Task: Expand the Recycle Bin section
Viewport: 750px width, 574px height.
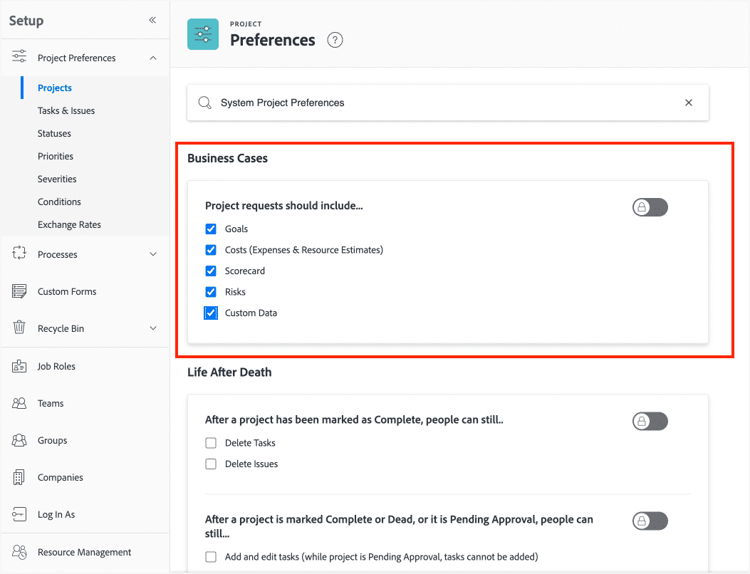Action: pyautogui.click(x=153, y=329)
